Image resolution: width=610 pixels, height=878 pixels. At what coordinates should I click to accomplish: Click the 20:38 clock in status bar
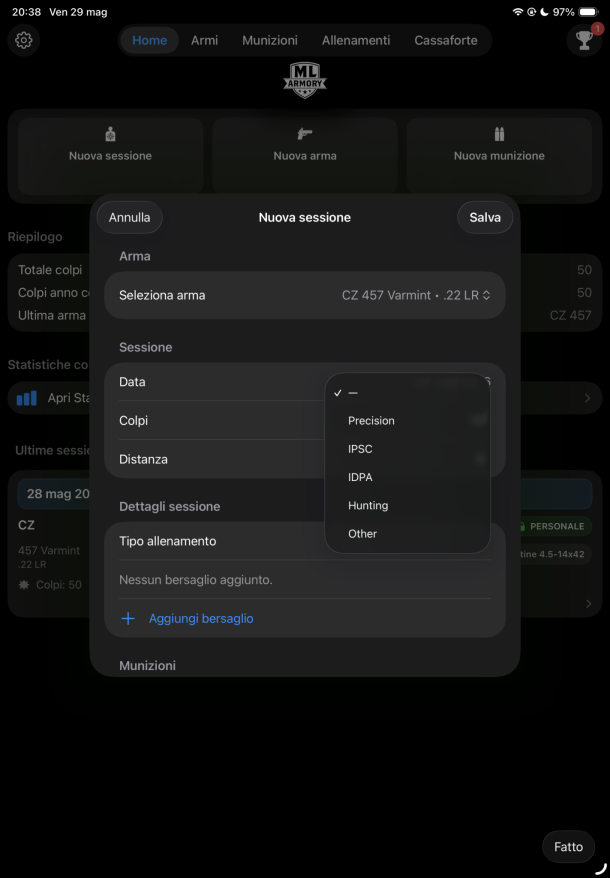[26, 12]
